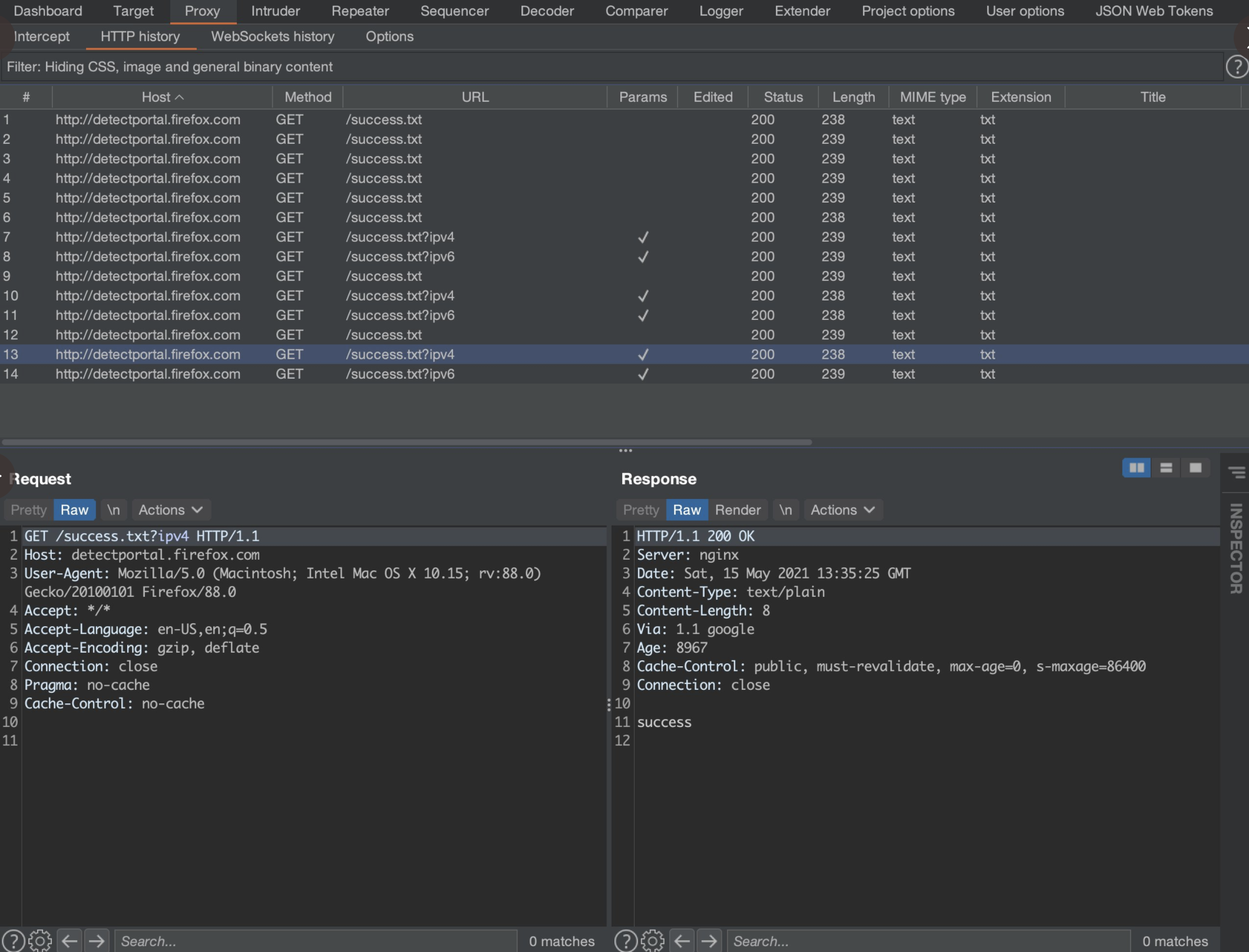This screenshot has height=952, width=1249.
Task: Click the Response search input field
Action: (x=929, y=941)
